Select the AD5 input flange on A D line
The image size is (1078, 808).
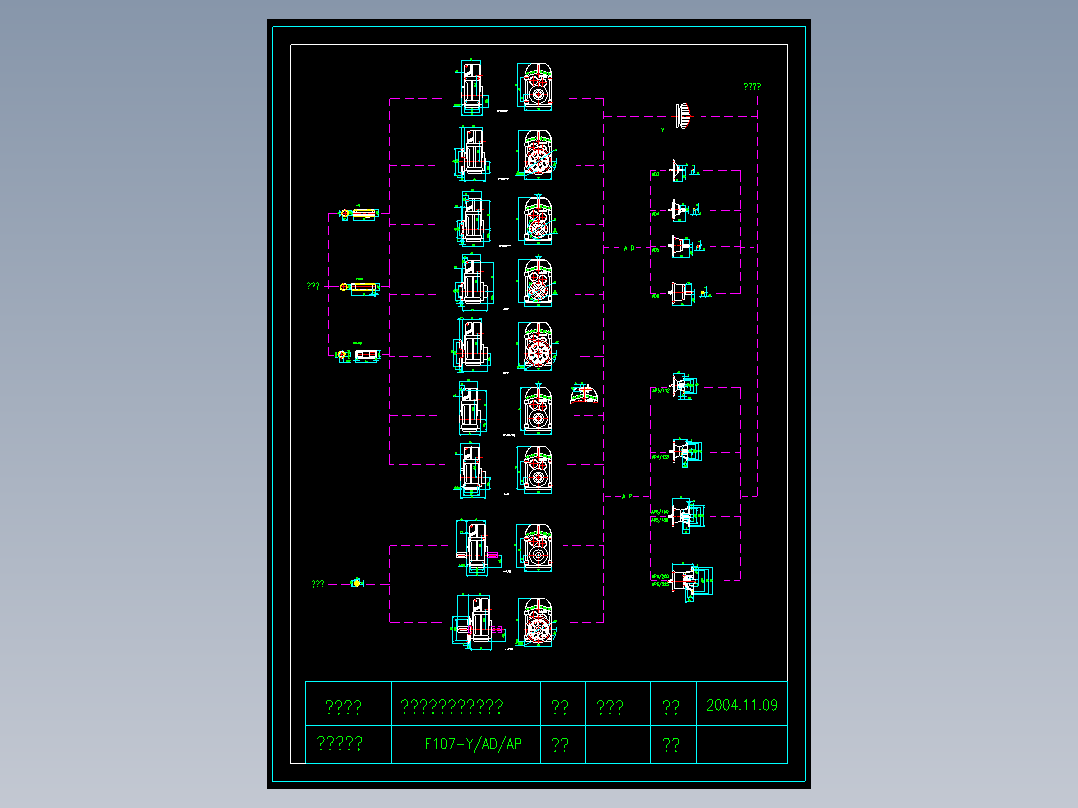[x=681, y=247]
